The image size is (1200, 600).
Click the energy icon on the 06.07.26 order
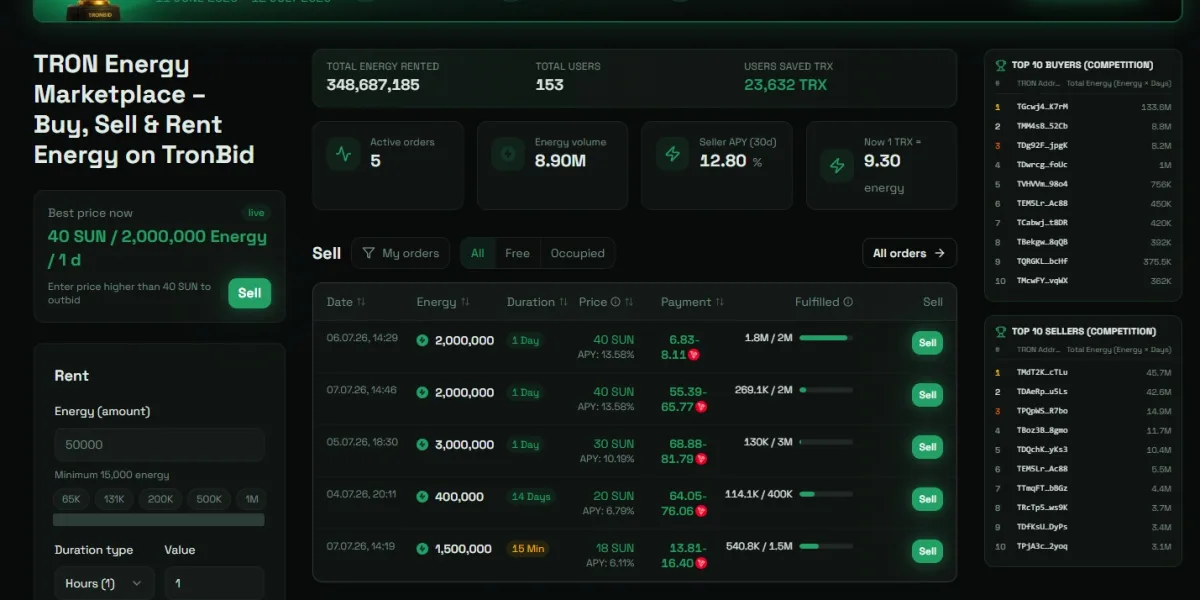[x=422, y=341]
